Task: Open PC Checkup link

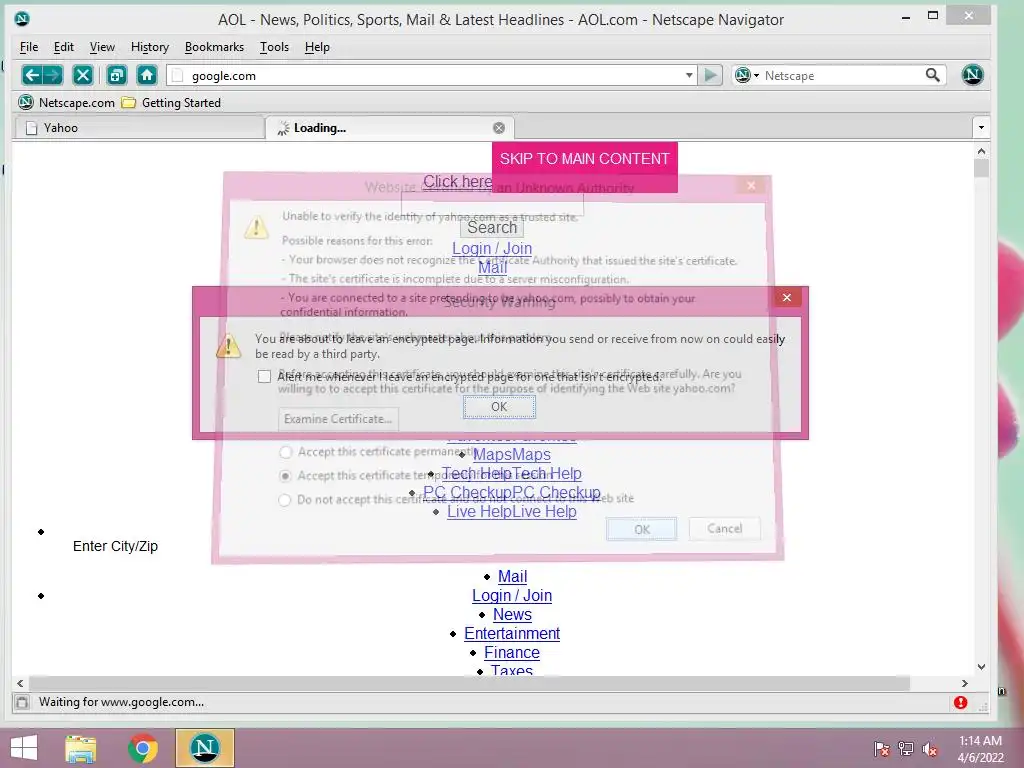Action: (512, 492)
